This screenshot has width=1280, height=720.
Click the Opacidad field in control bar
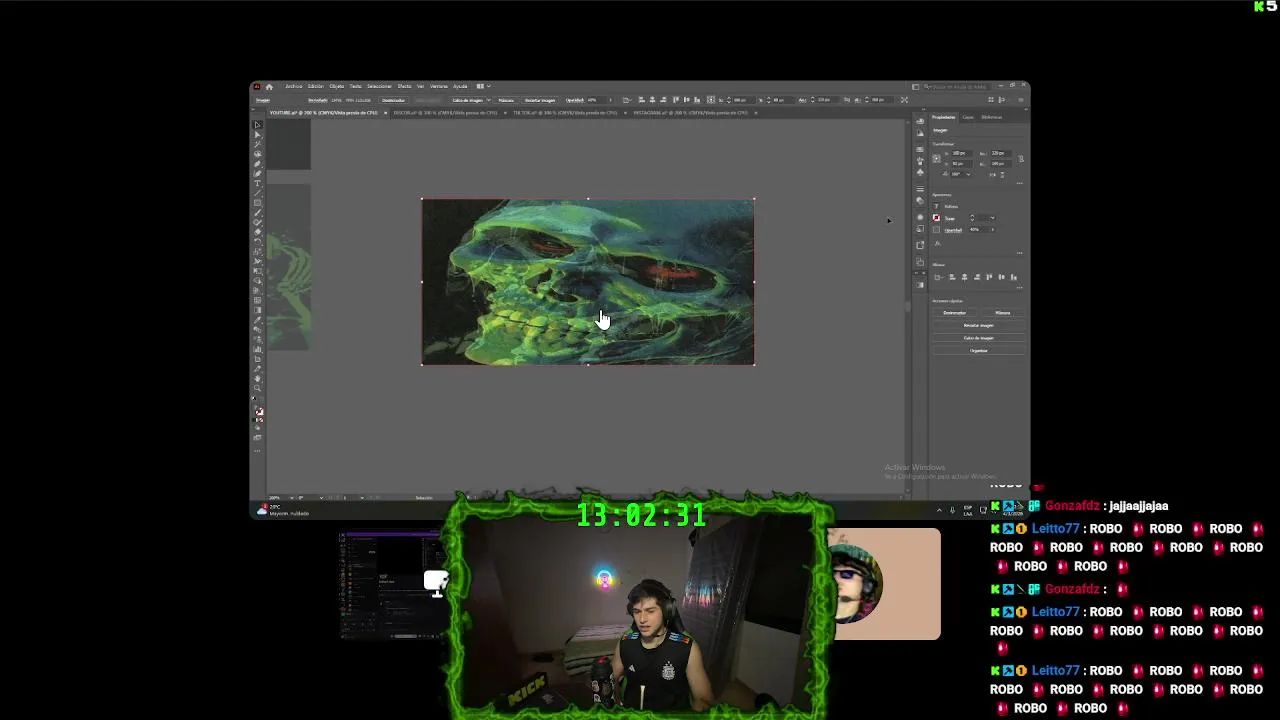[x=596, y=100]
